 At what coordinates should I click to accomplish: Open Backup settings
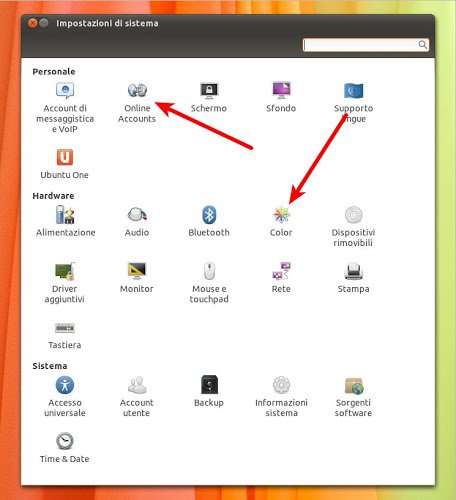209,391
